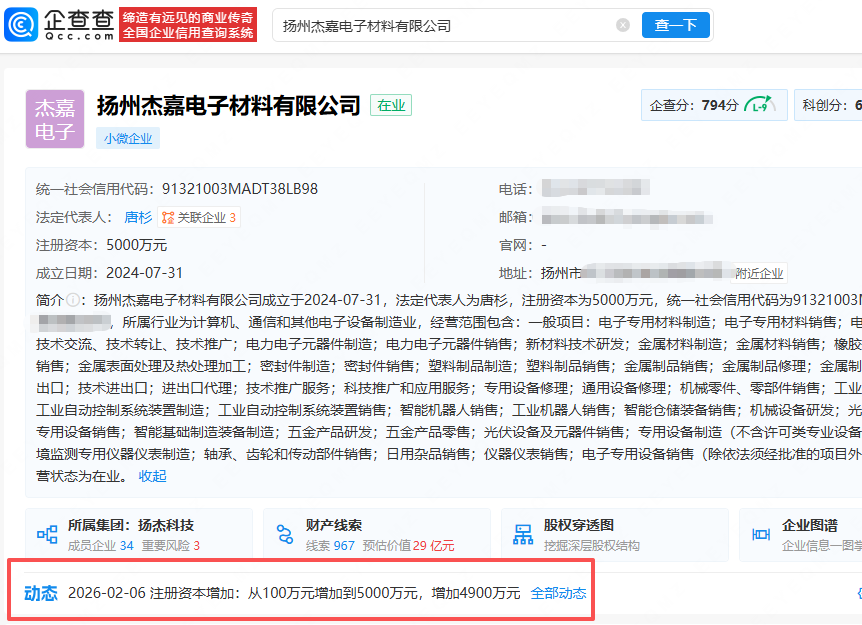862x625 pixels.
Task: View 成员企业 34 list
Action: [x=101, y=545]
